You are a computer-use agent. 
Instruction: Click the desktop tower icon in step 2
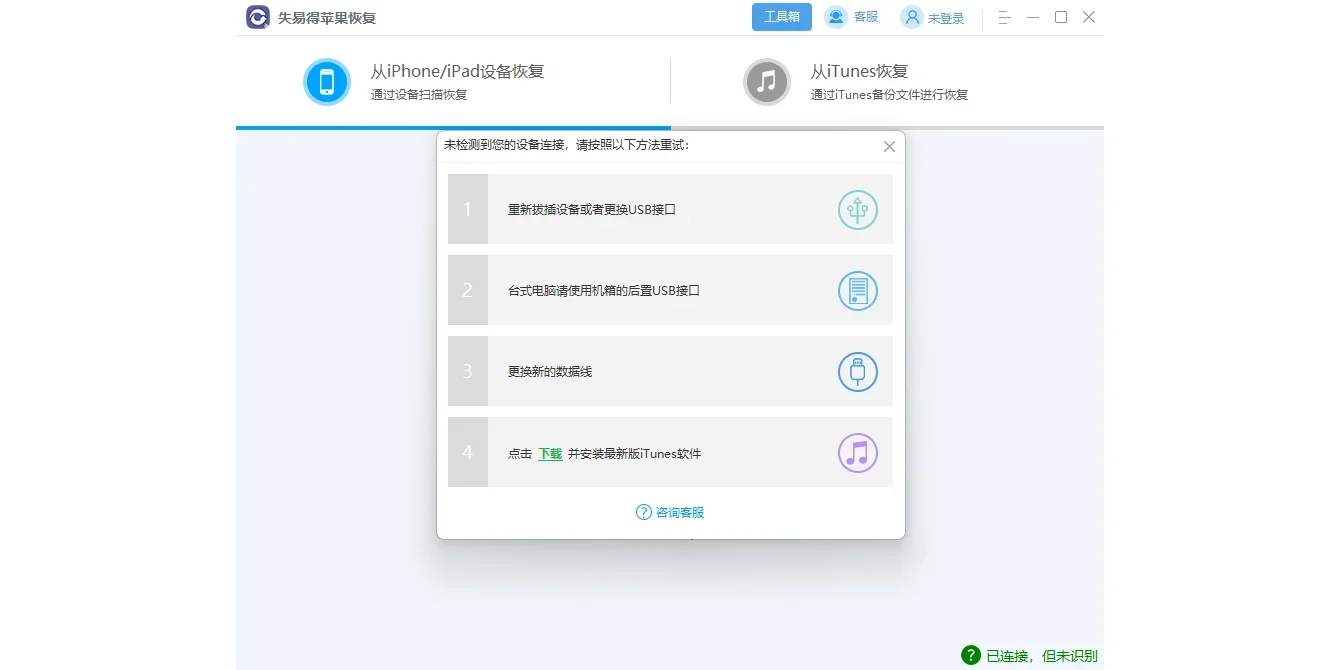(858, 291)
